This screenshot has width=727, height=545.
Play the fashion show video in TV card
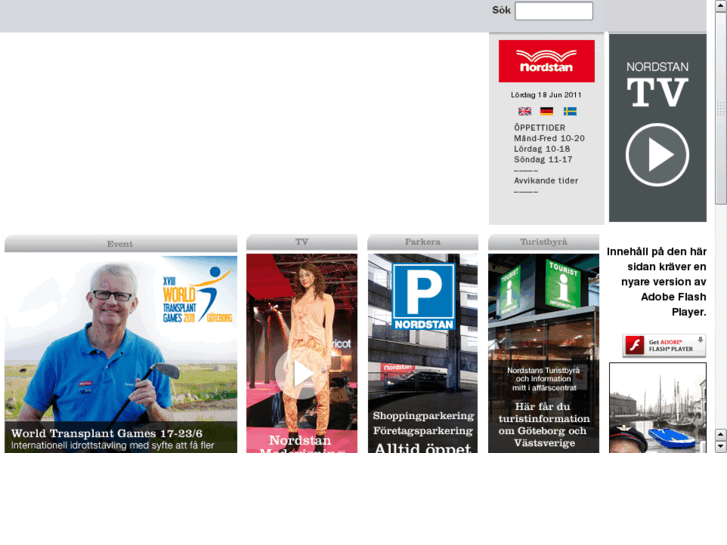[x=301, y=374]
